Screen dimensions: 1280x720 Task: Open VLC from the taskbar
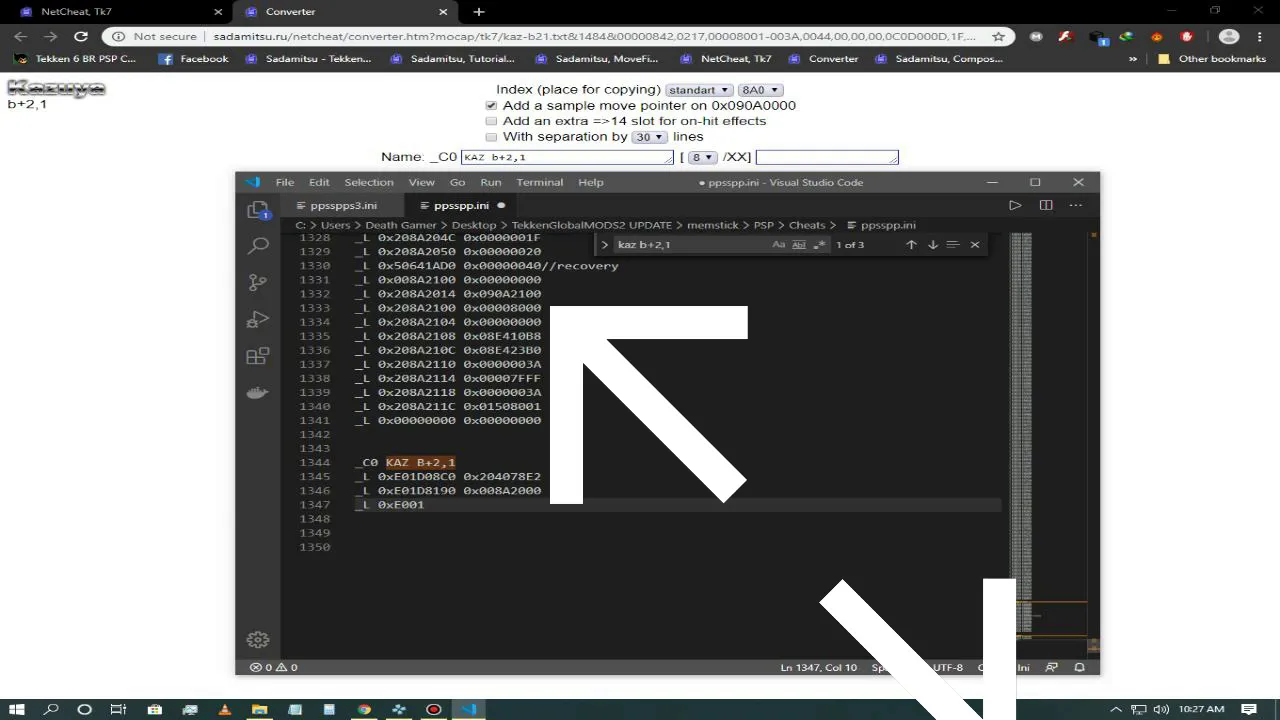(x=224, y=709)
